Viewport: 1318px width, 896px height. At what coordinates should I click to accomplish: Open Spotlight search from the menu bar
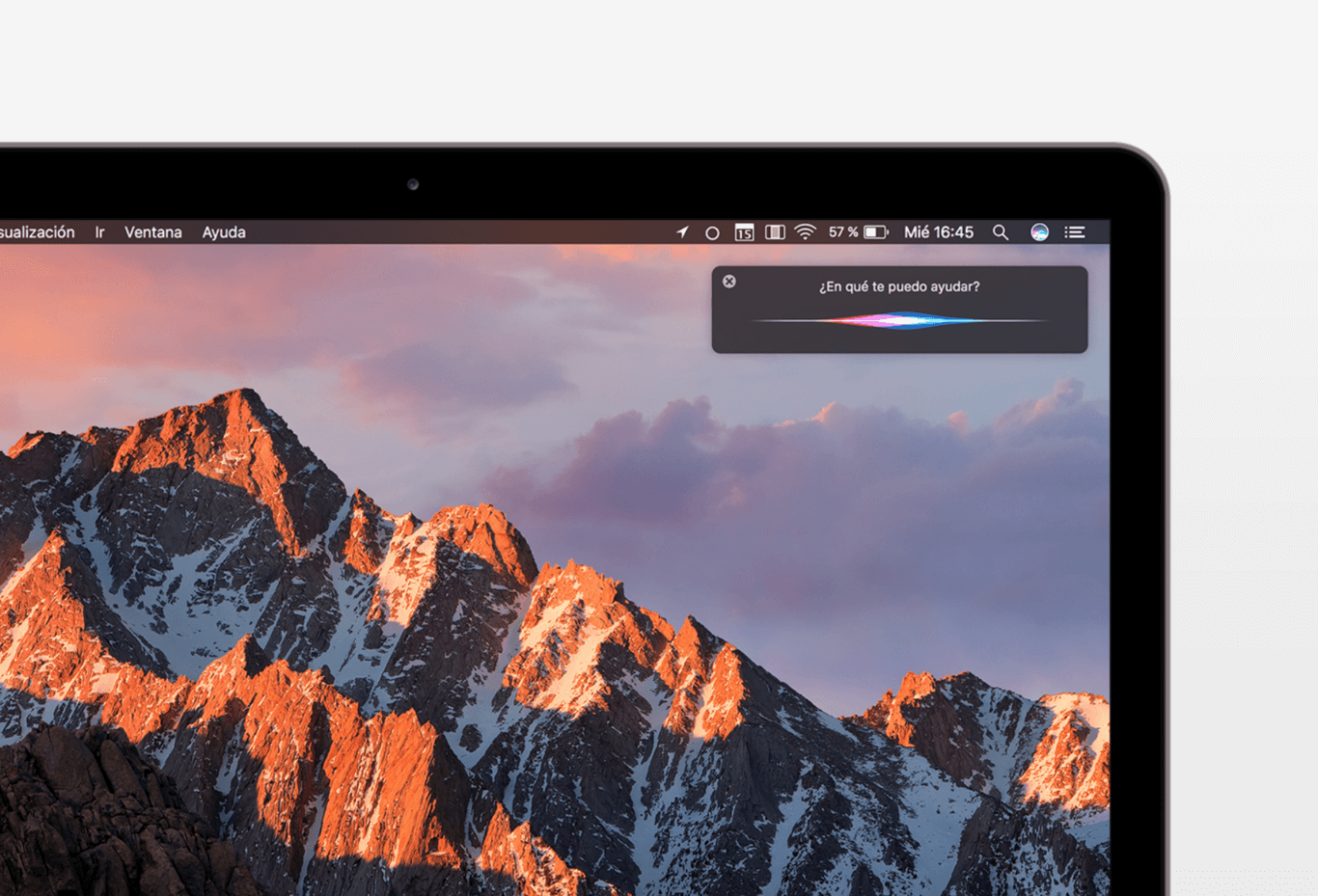(1001, 231)
